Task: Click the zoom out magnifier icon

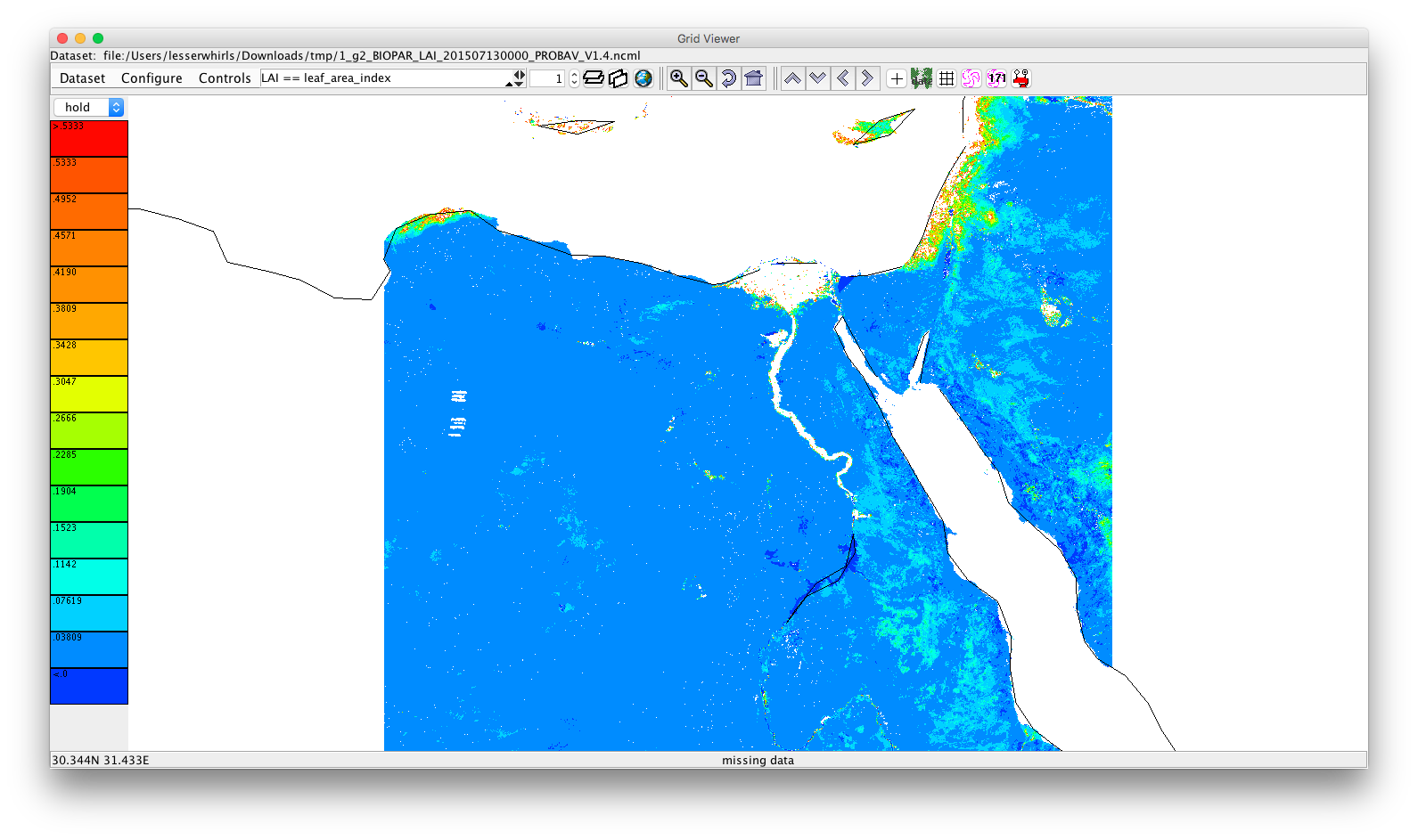Action: pyautogui.click(x=704, y=78)
